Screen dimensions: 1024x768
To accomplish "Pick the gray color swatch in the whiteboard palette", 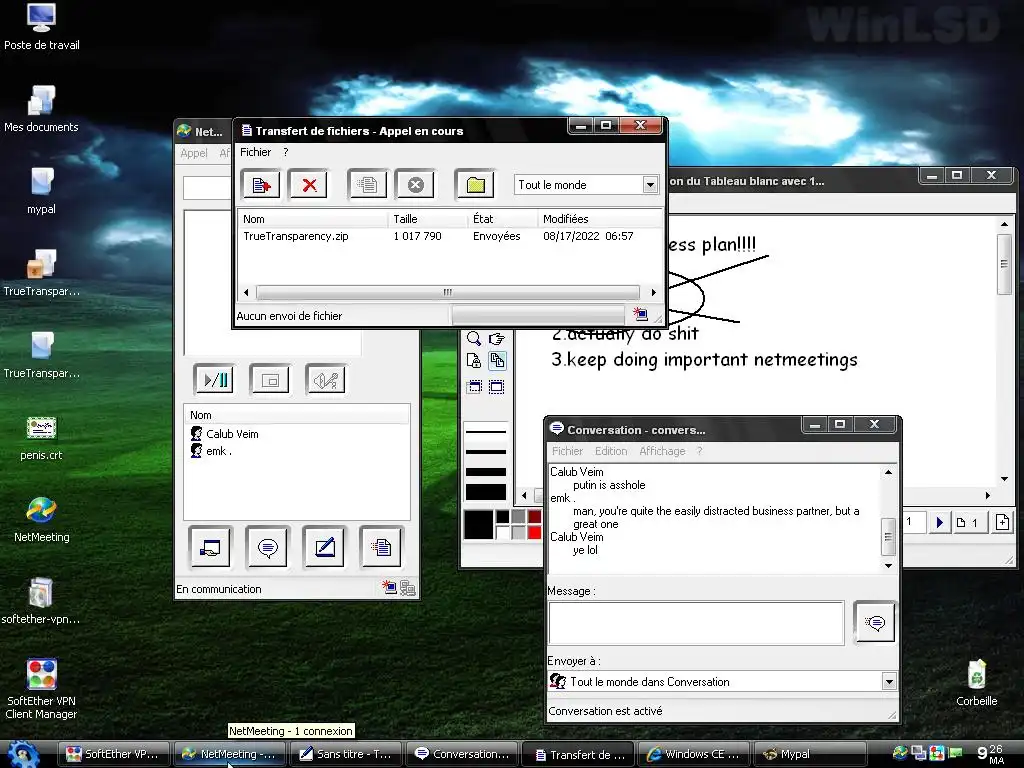I will [519, 517].
